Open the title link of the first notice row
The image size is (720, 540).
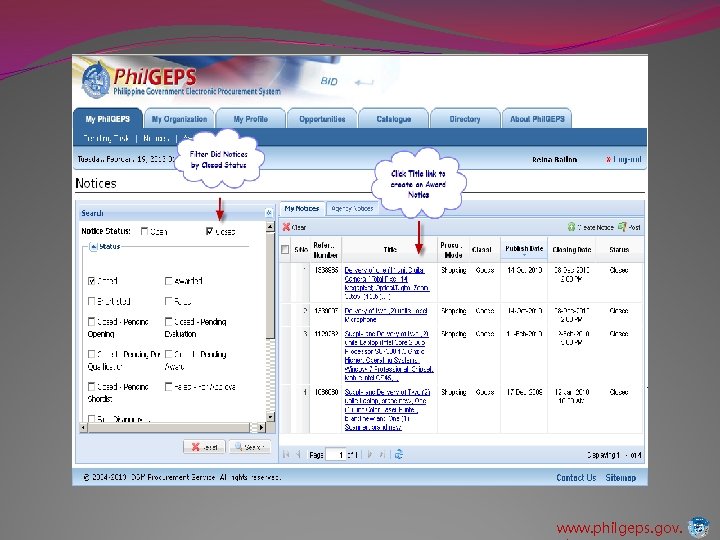(x=387, y=283)
